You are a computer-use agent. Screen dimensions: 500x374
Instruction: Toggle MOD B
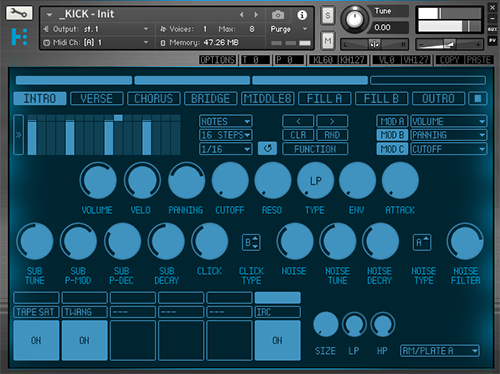point(392,135)
